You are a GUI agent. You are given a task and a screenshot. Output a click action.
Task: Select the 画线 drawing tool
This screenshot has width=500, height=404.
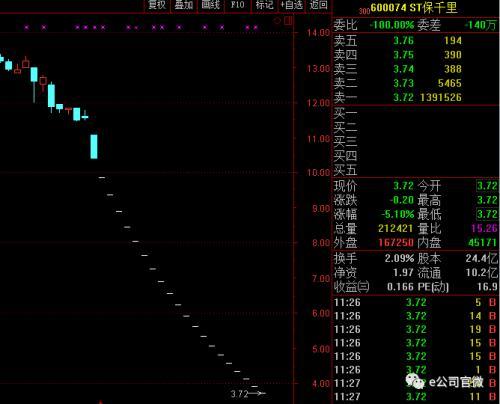click(x=211, y=5)
